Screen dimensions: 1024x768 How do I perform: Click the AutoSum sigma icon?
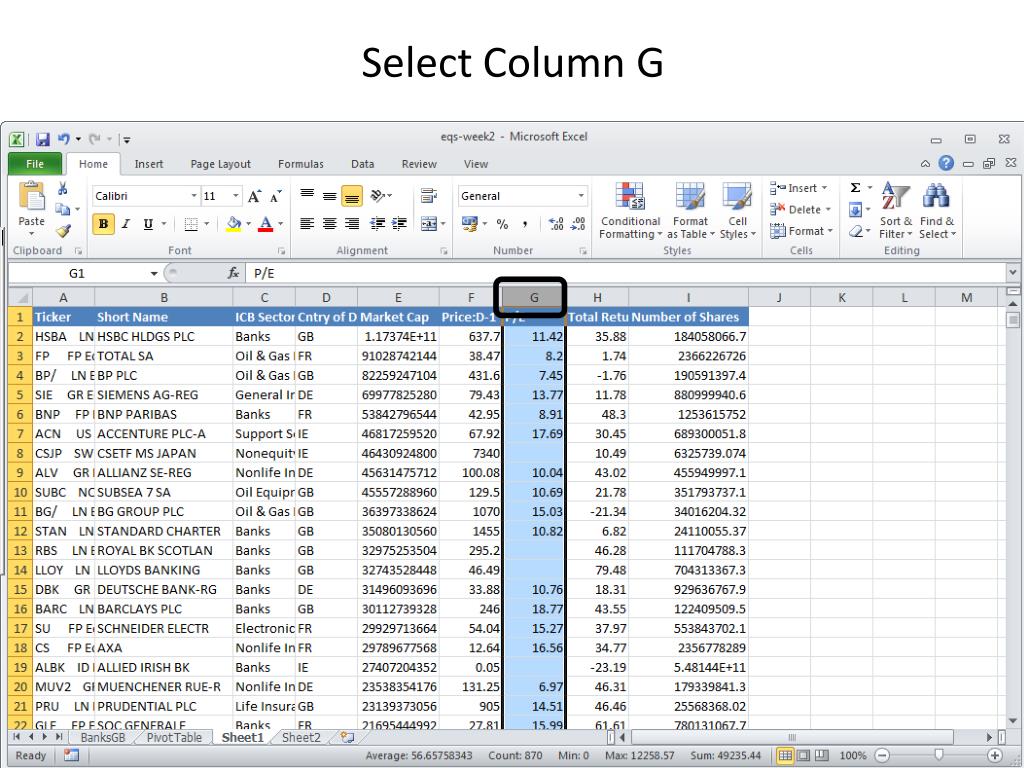pyautogui.click(x=856, y=188)
